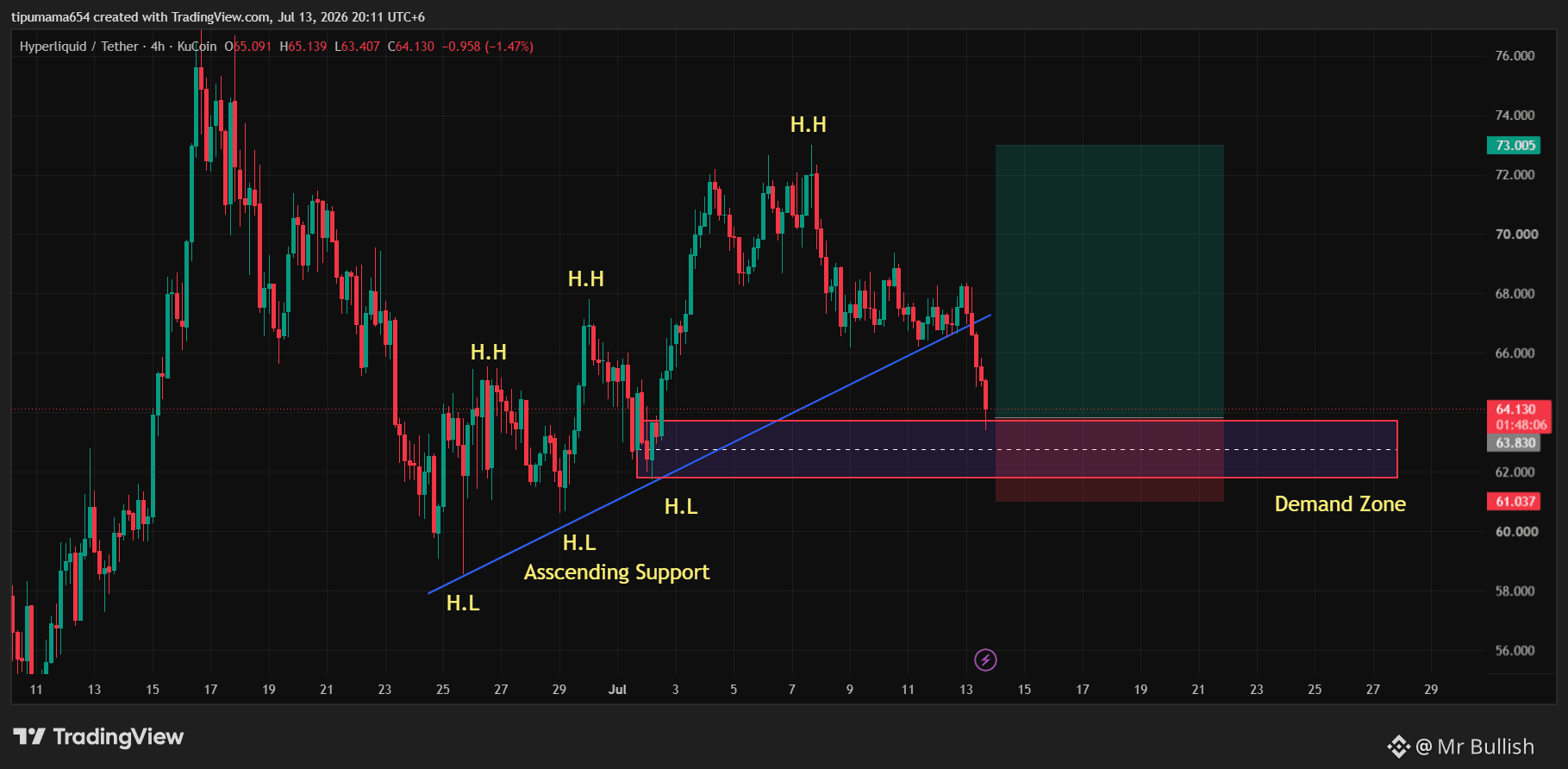Image resolution: width=1568 pixels, height=769 pixels.
Task: Select the "H.L" annotation directly above "Asscending Support"
Action: (579, 543)
